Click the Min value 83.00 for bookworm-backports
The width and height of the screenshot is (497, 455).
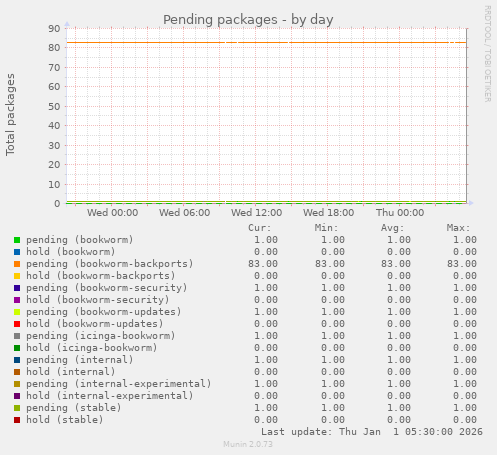click(330, 264)
